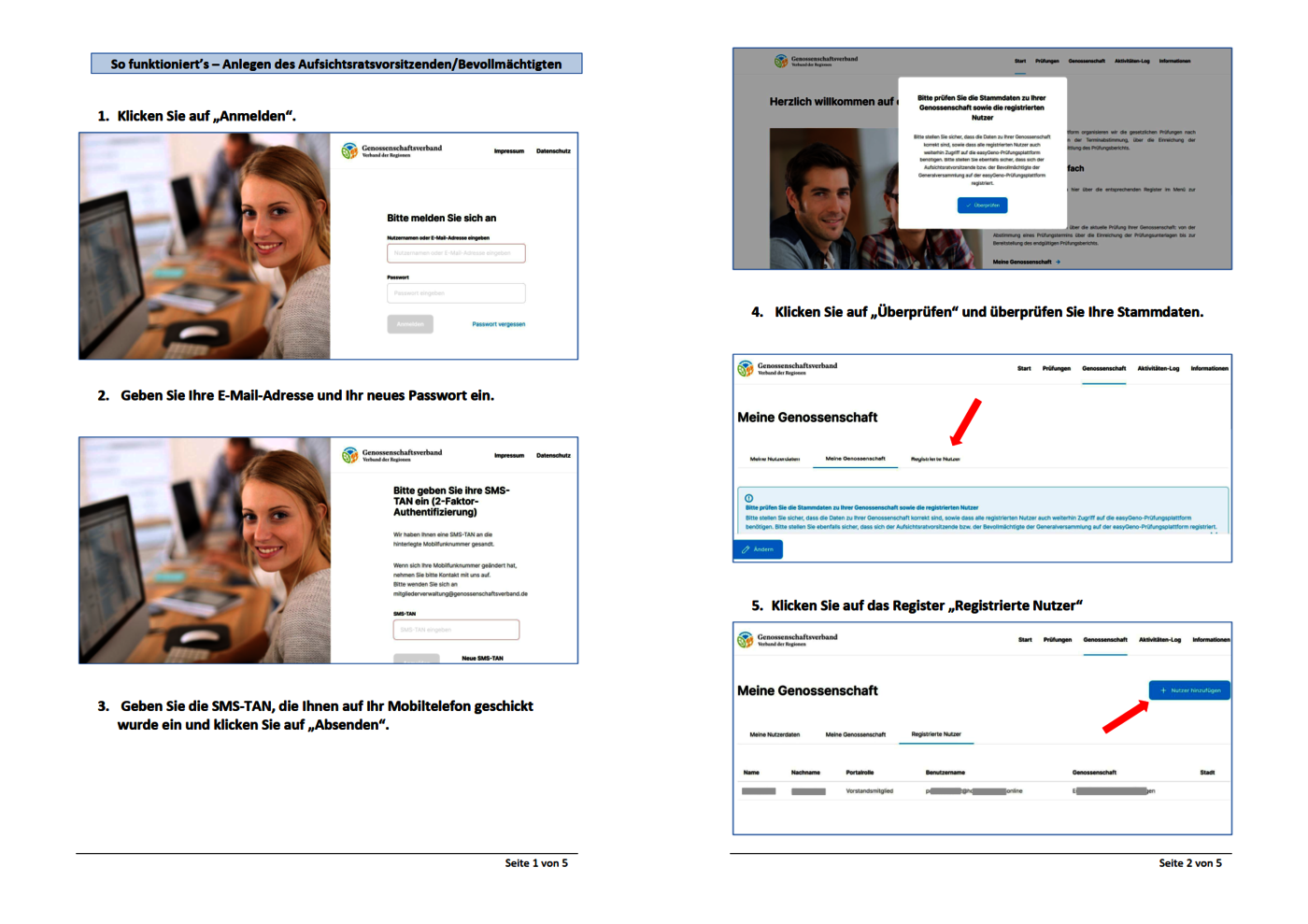Image resolution: width=1308 pixels, height=924 pixels.
Task: Focus the Nutzernamen oder E-Mail-Adresse field
Action: tap(456, 253)
